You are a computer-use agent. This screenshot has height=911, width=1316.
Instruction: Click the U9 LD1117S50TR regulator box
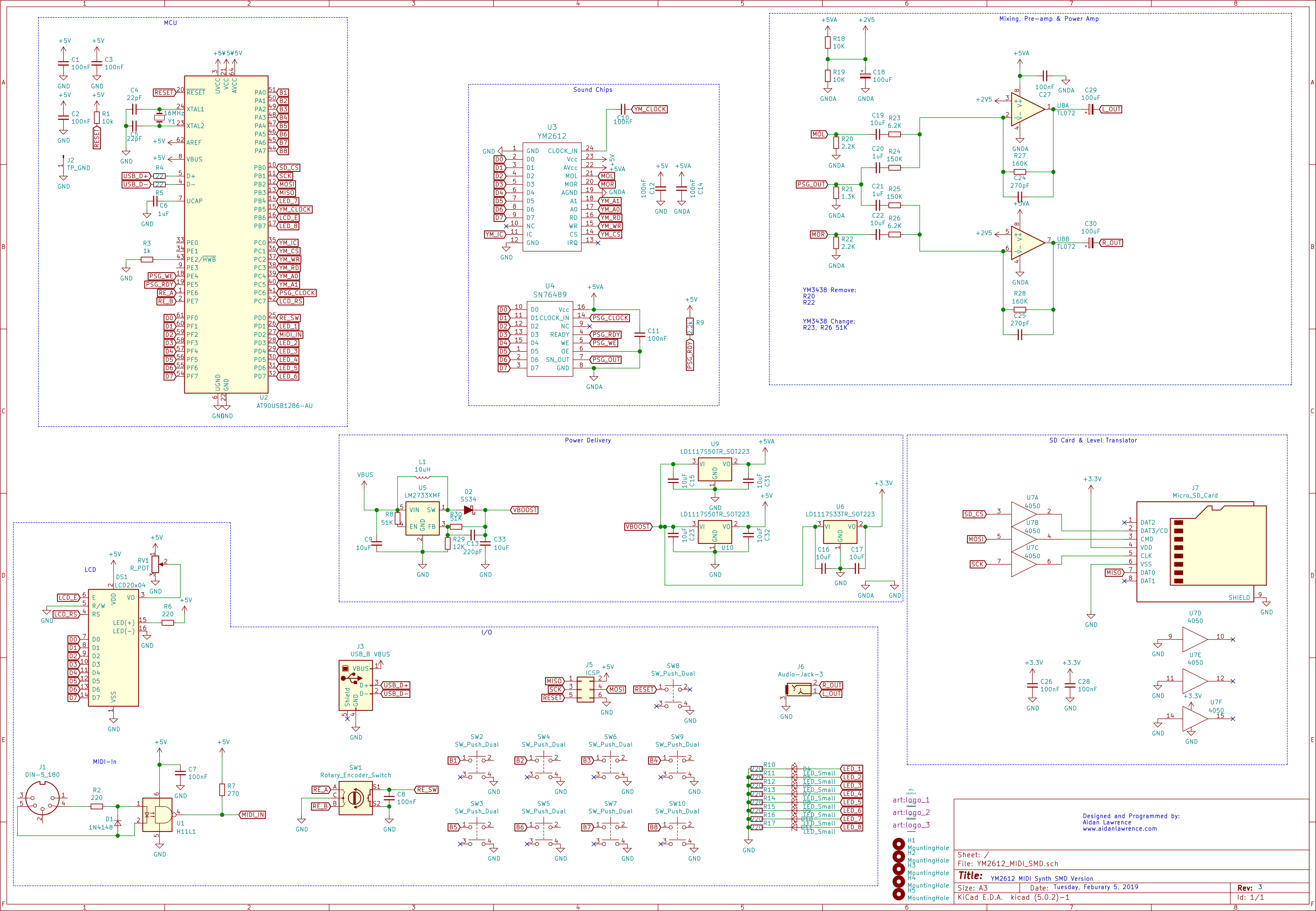(715, 469)
